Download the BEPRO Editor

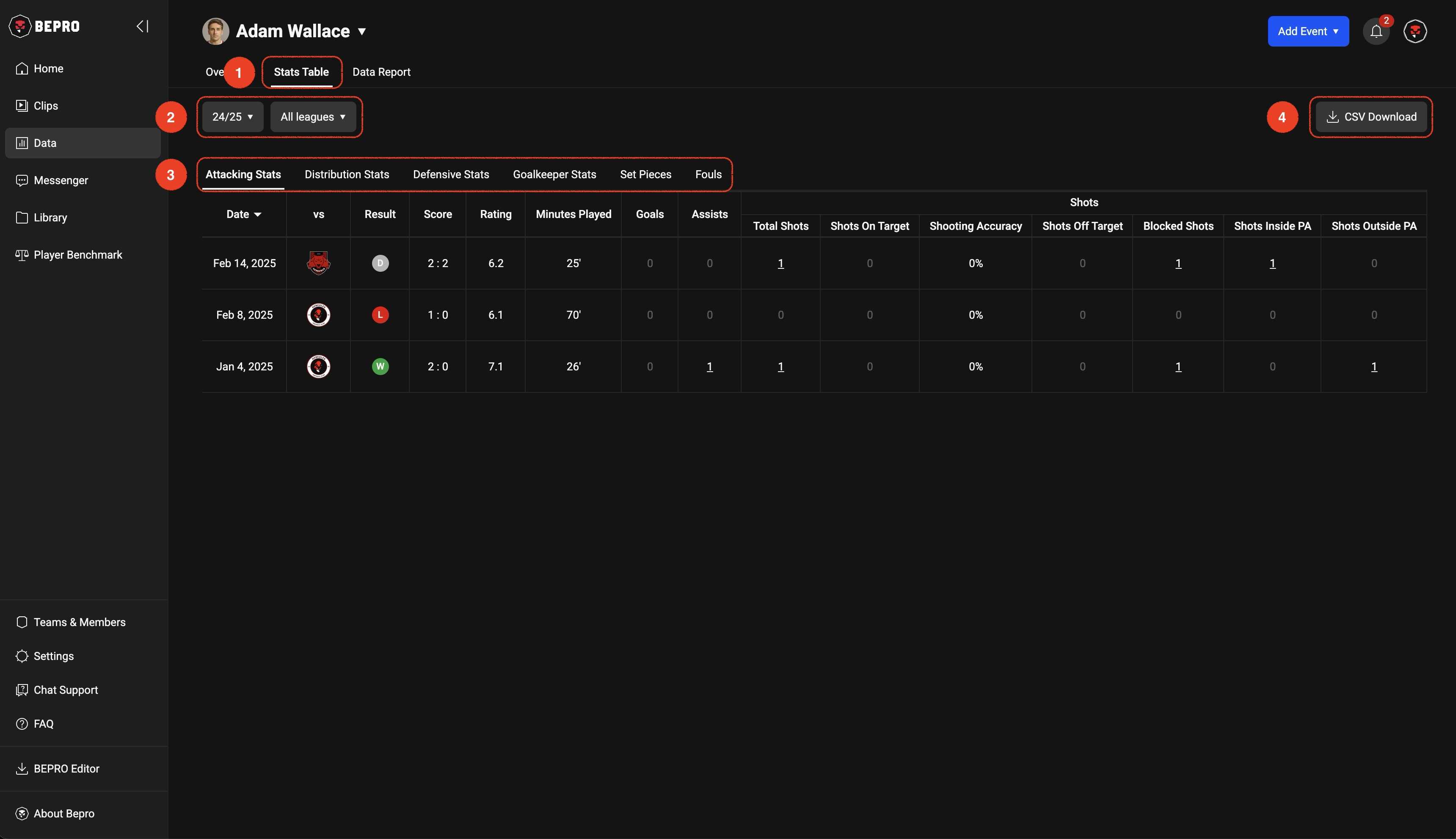tap(66, 769)
